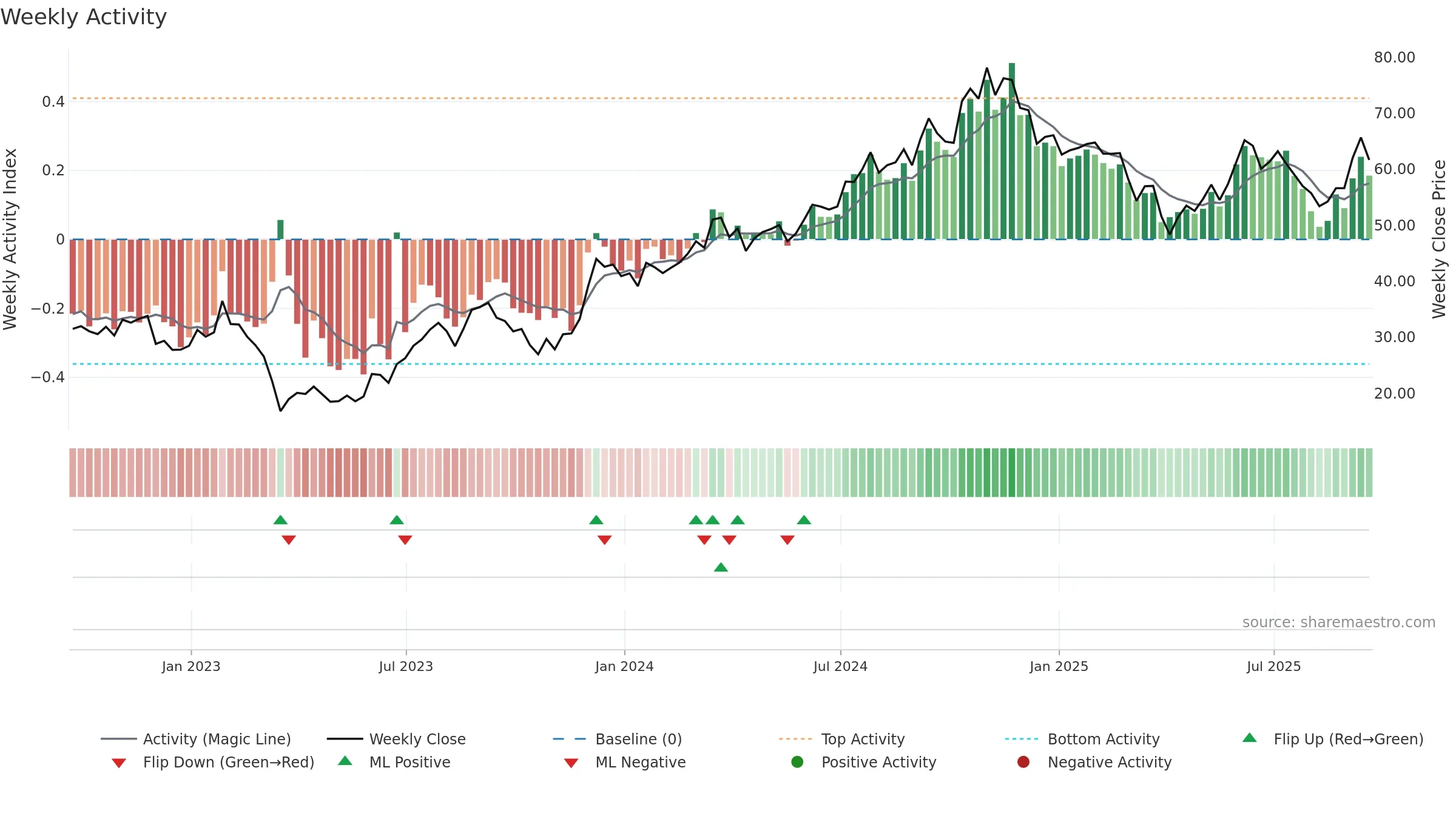Select the Flip Down (Green→Red) legend triangle
1456x819 pixels.
pos(119,763)
